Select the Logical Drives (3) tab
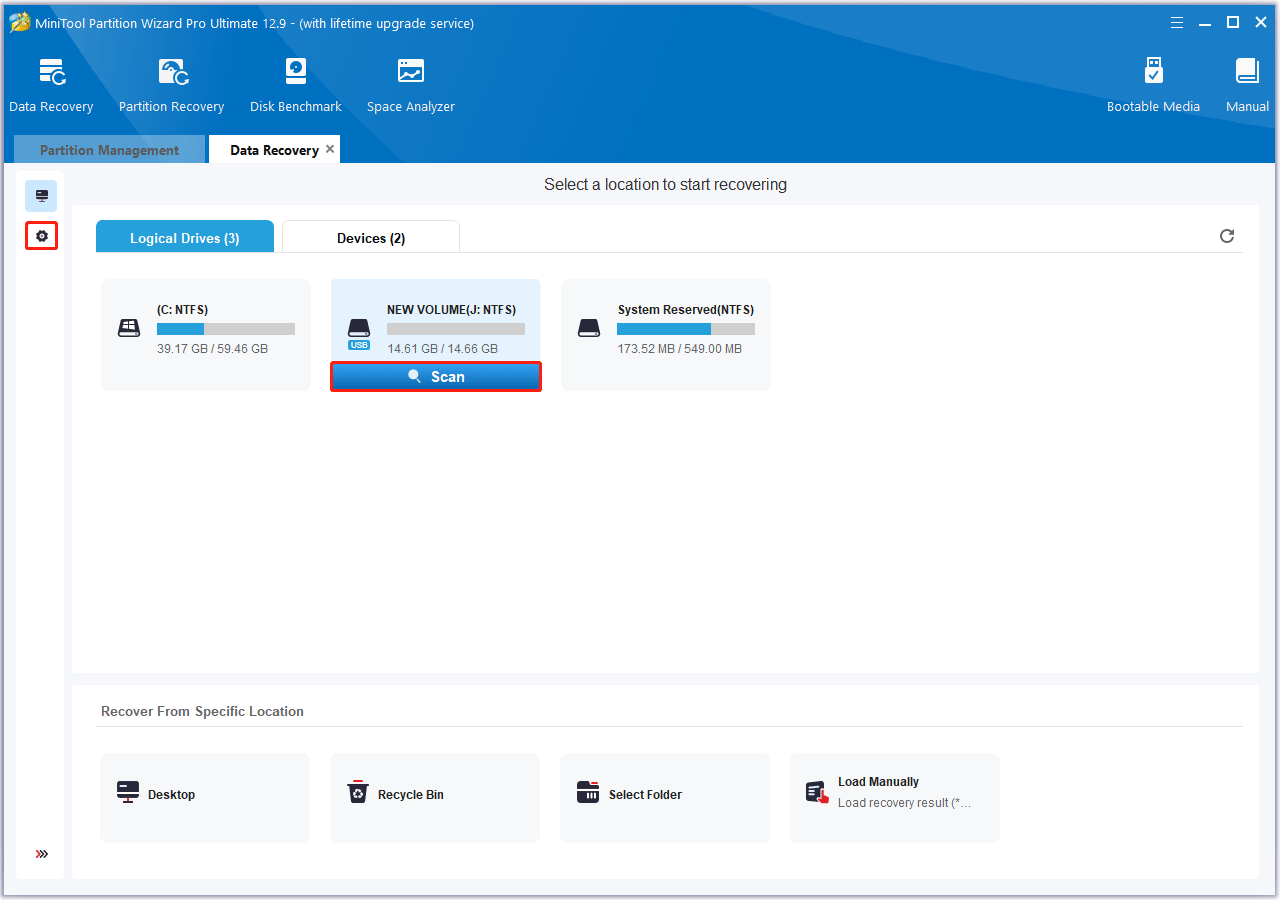The width and height of the screenshot is (1280, 901). 185,237
